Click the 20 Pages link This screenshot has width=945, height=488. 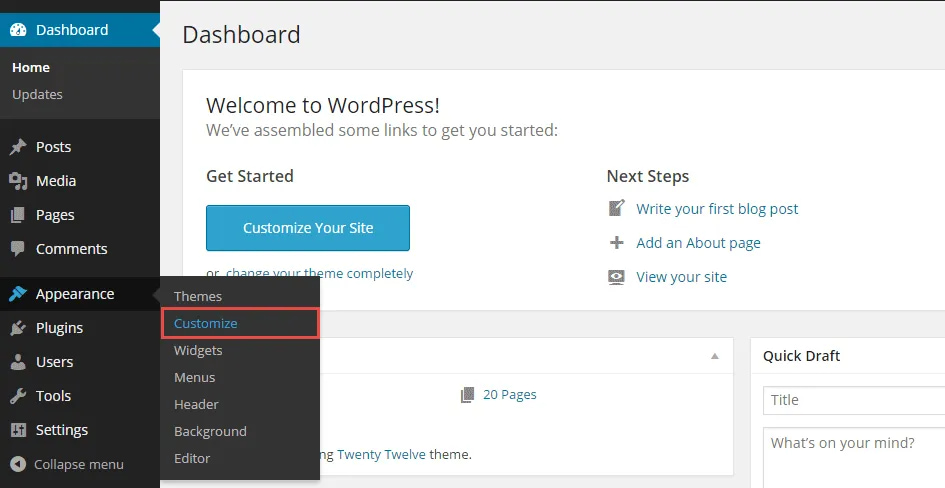(x=509, y=395)
